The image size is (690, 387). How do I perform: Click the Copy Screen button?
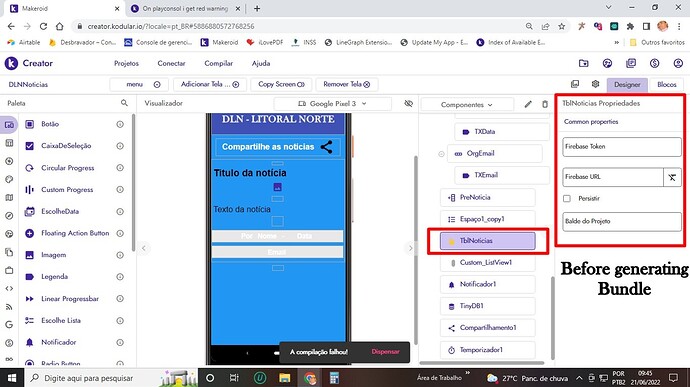tap(281, 85)
